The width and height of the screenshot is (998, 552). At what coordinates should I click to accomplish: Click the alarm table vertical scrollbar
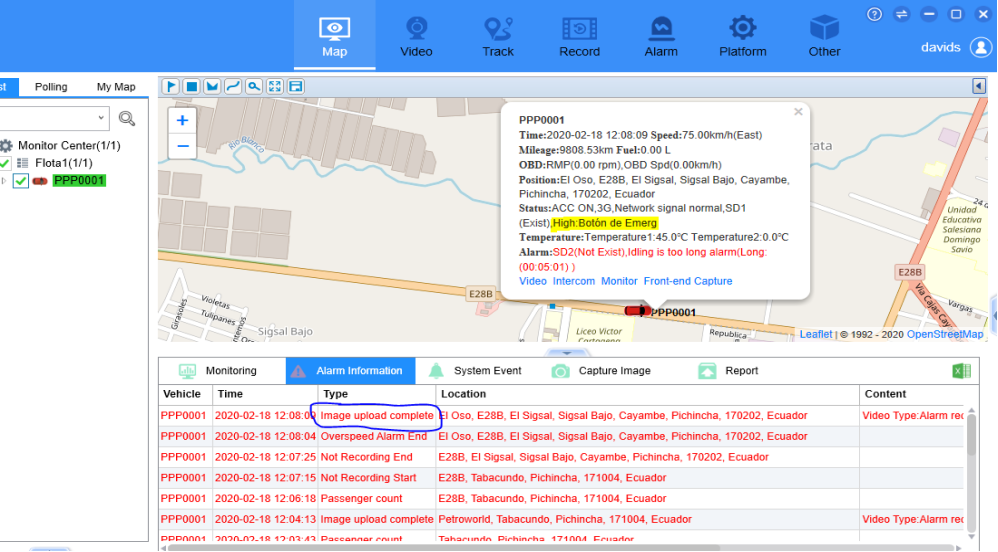click(971, 433)
